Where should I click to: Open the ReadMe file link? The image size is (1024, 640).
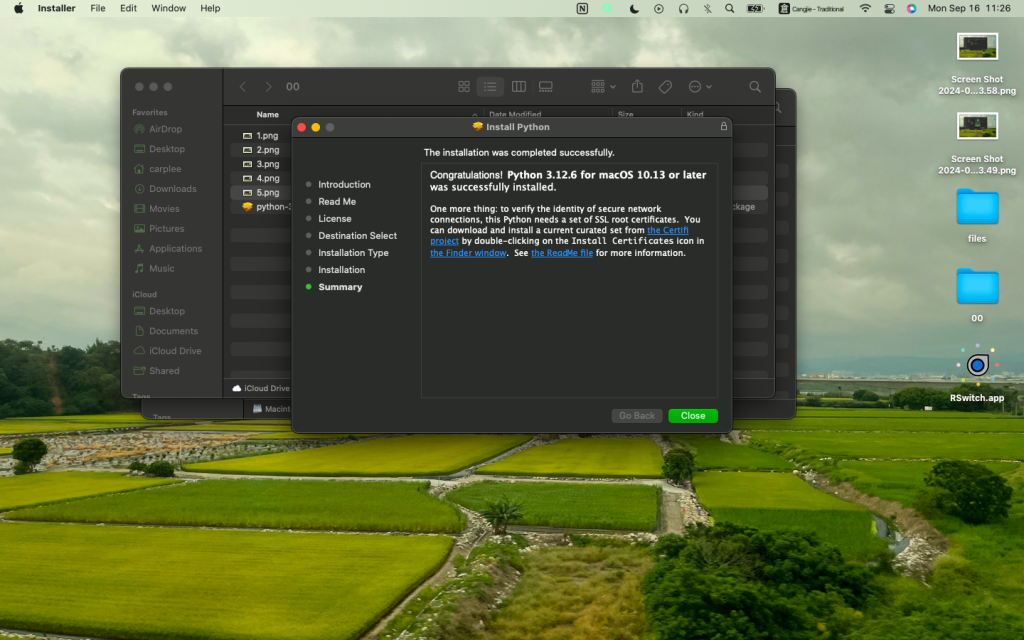click(562, 253)
